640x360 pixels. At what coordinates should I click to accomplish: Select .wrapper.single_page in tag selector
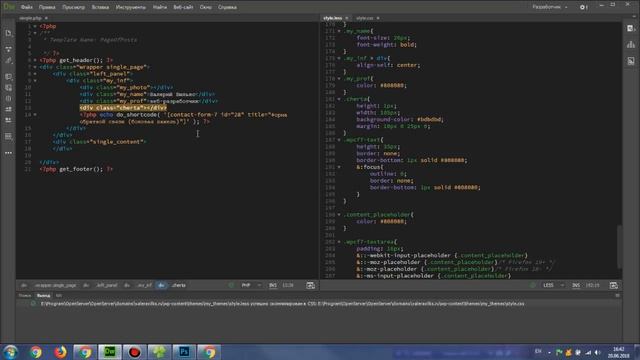tap(56, 285)
